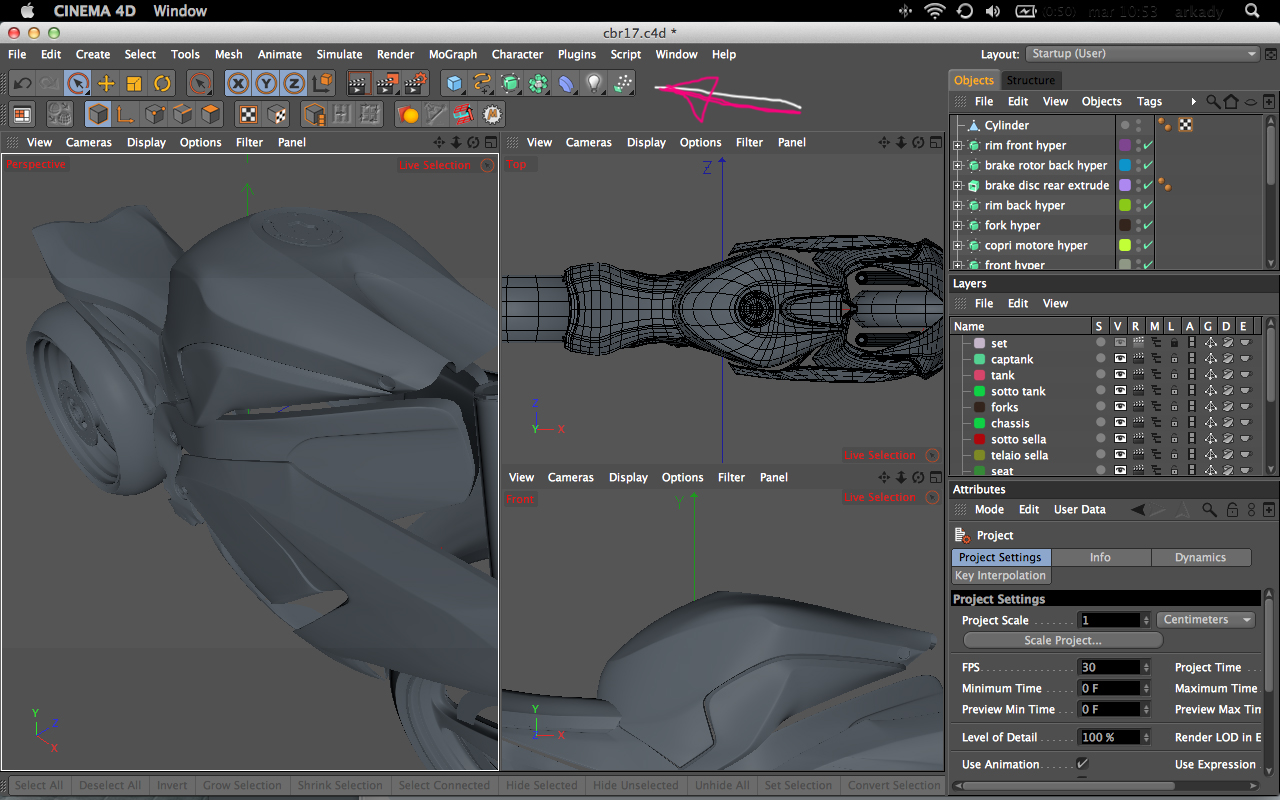Open the Centimeters unit dropdown

click(1205, 620)
